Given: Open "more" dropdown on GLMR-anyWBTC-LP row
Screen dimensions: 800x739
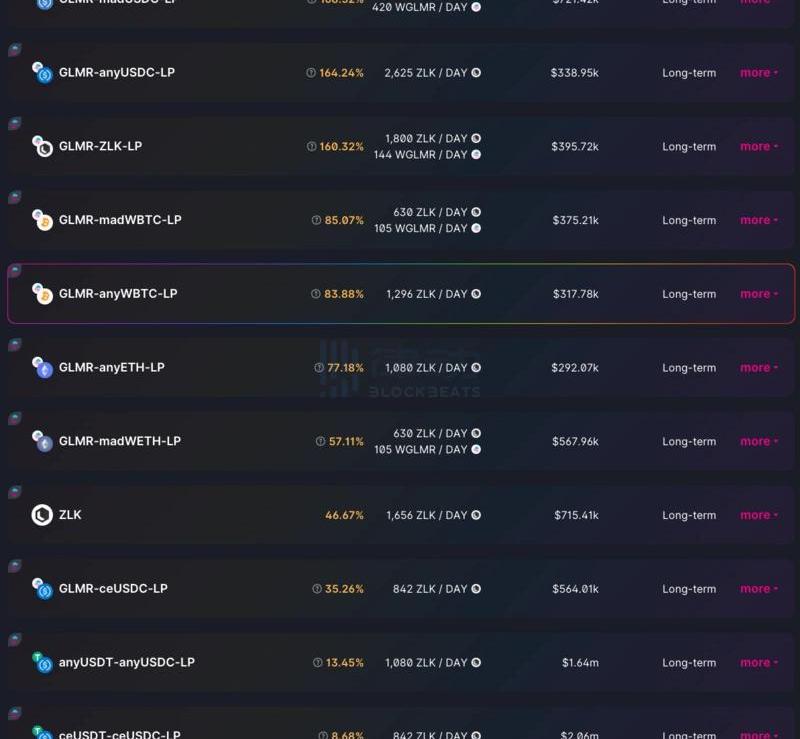Looking at the screenshot, I should coord(758,294).
